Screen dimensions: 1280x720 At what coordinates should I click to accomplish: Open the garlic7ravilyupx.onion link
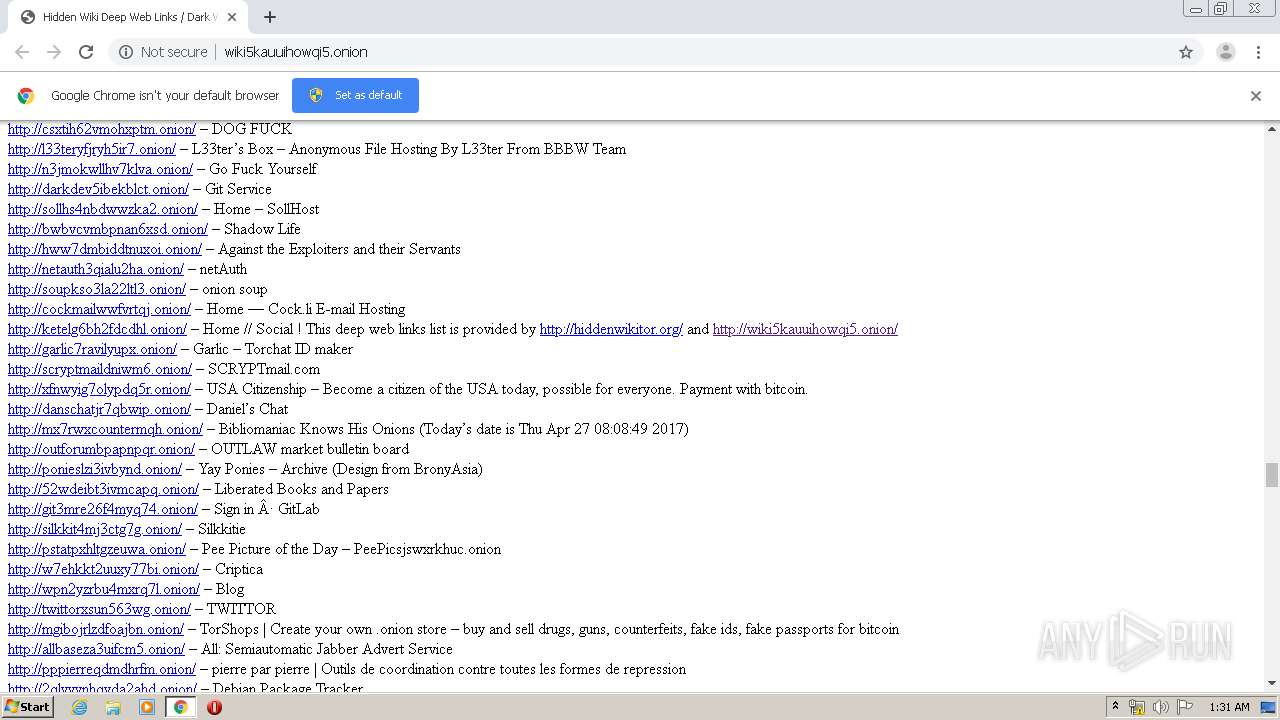point(92,349)
